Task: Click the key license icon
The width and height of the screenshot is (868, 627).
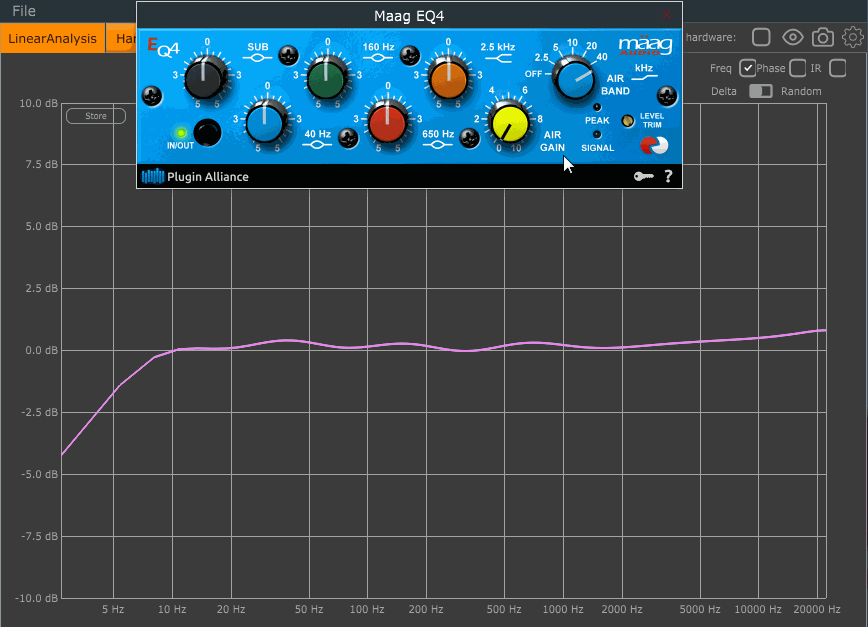Action: coord(643,177)
